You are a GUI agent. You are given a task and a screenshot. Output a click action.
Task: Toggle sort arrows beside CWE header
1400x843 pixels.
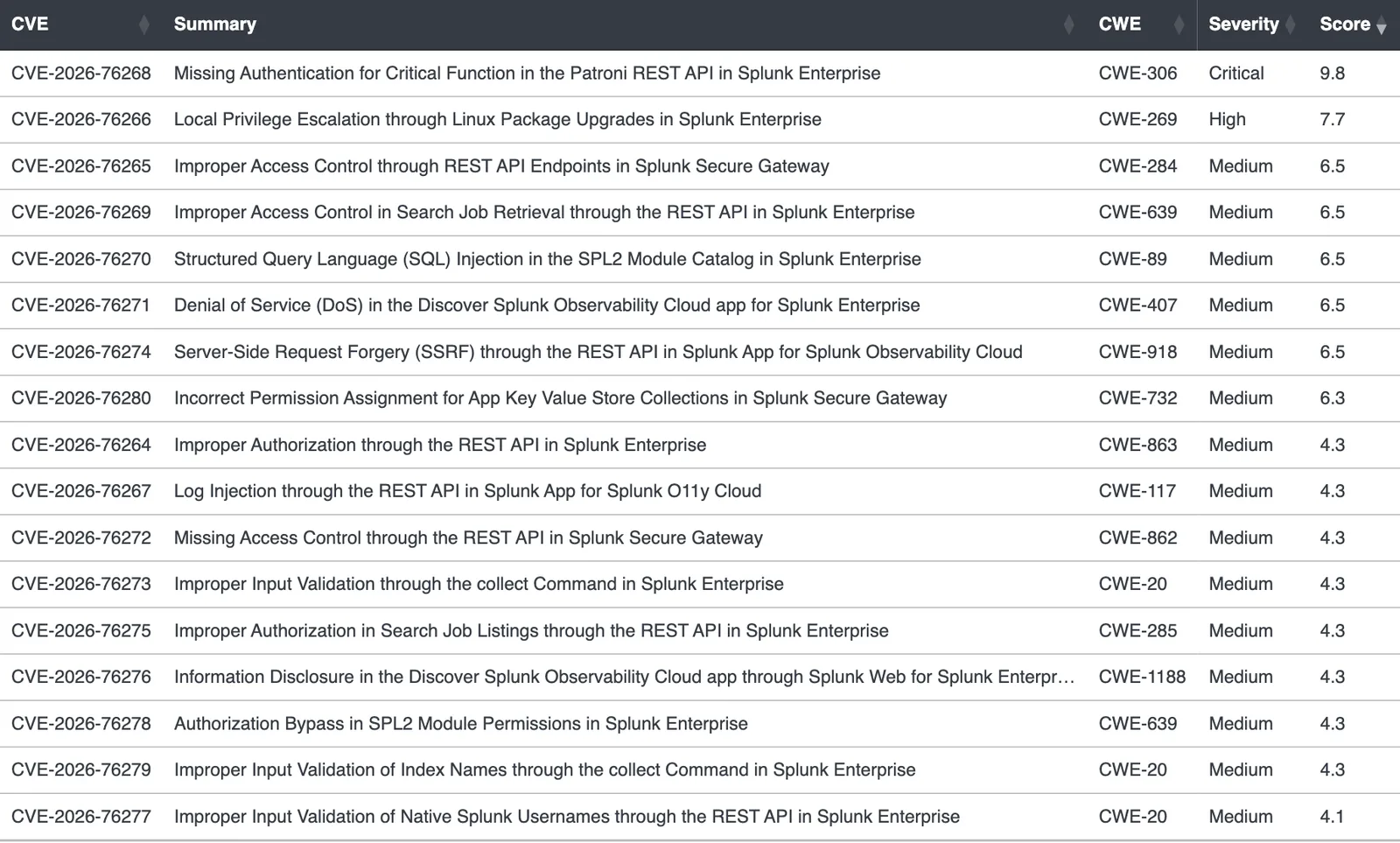click(1179, 25)
